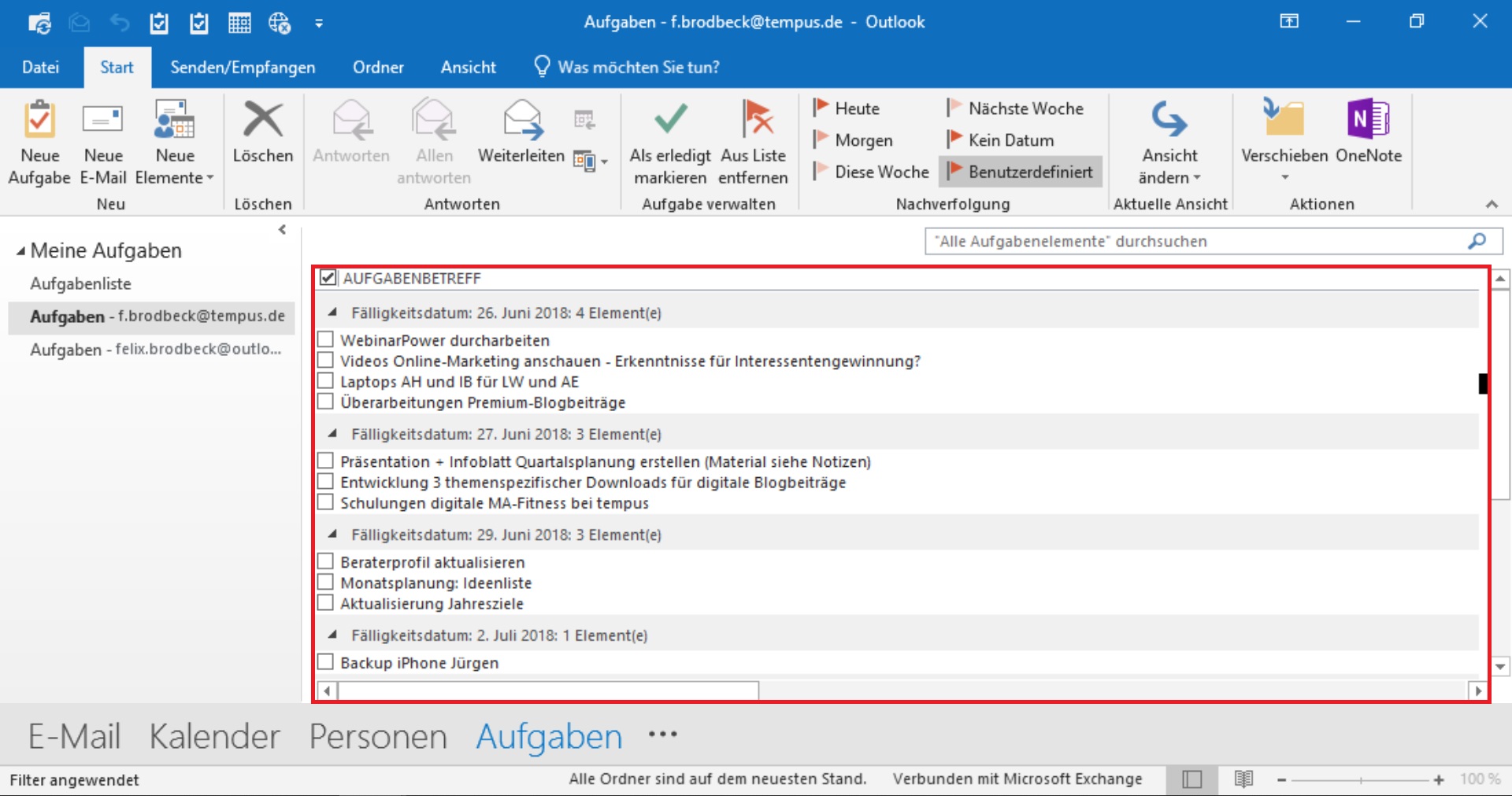Go to E-Mail in navigation bar
1512x796 pixels.
[x=74, y=736]
